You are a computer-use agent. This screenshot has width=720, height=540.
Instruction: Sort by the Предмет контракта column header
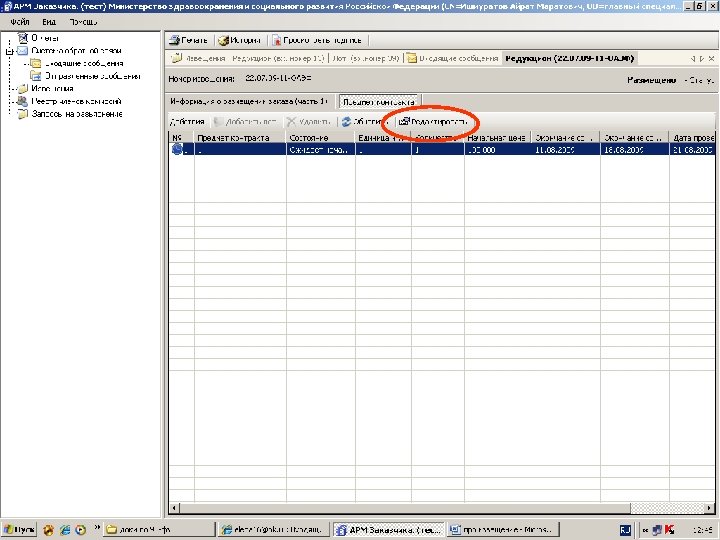pyautogui.click(x=240, y=137)
